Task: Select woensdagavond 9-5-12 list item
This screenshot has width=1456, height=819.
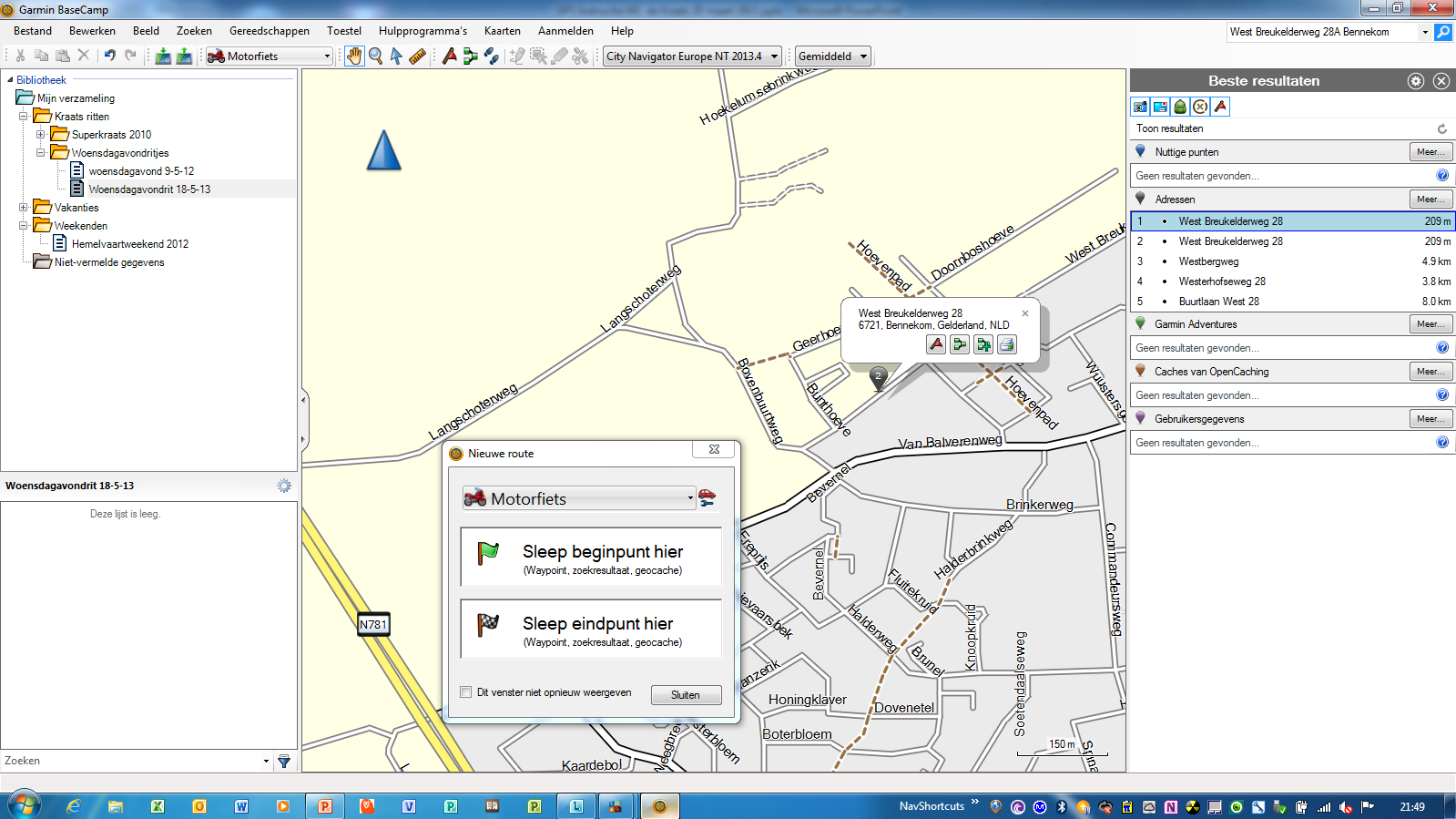Action: (x=141, y=171)
